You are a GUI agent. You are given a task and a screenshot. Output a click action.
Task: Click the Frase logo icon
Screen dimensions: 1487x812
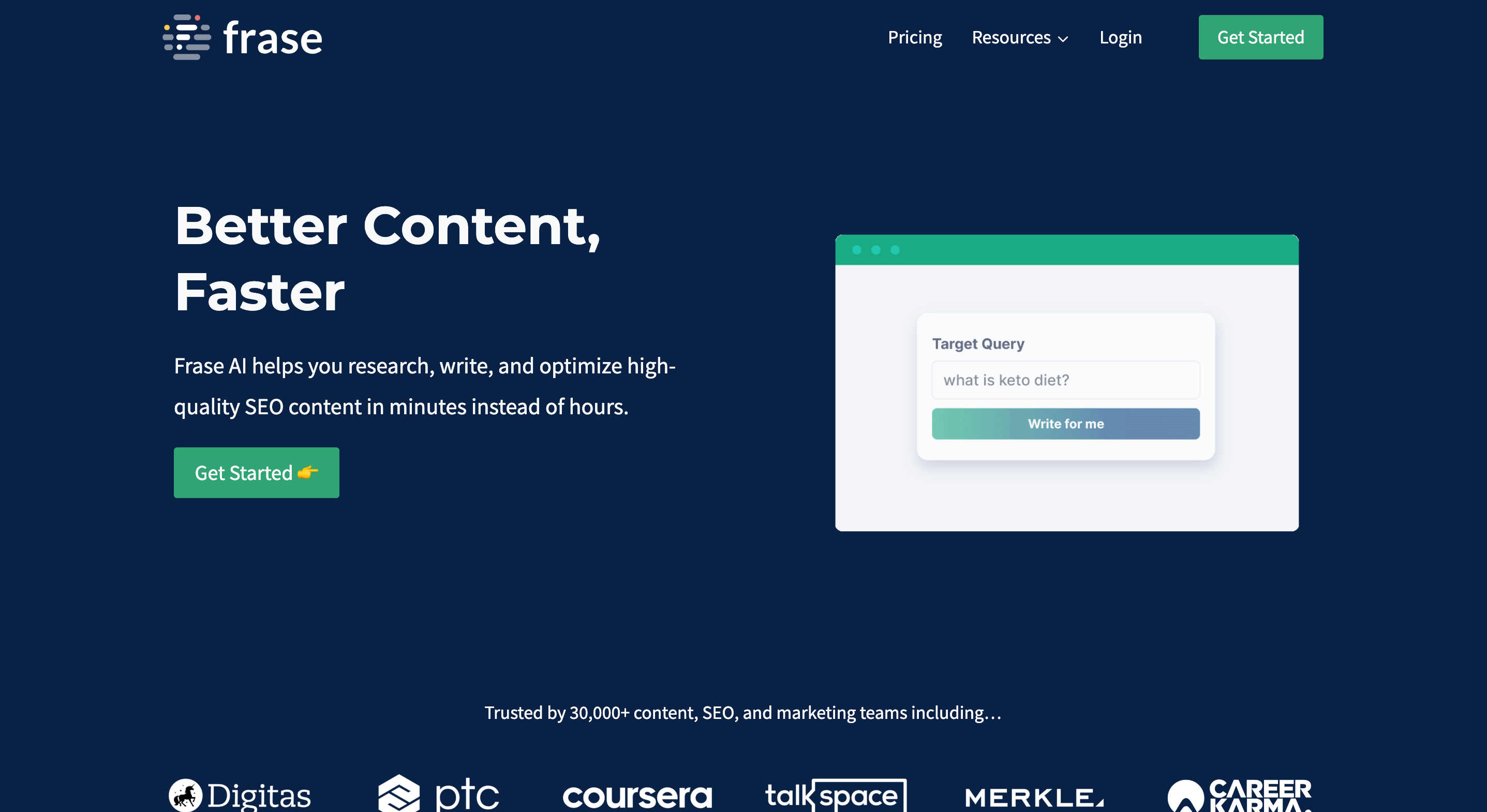tap(186, 37)
